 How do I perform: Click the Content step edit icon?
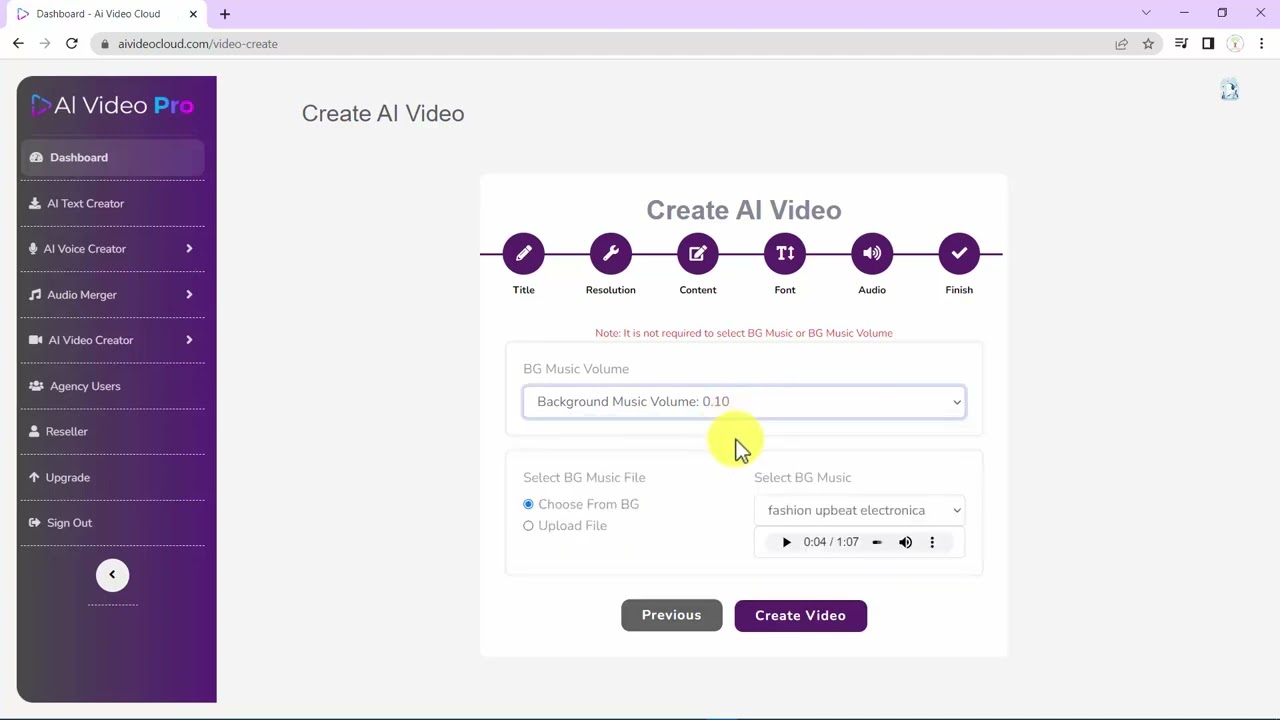coord(698,254)
